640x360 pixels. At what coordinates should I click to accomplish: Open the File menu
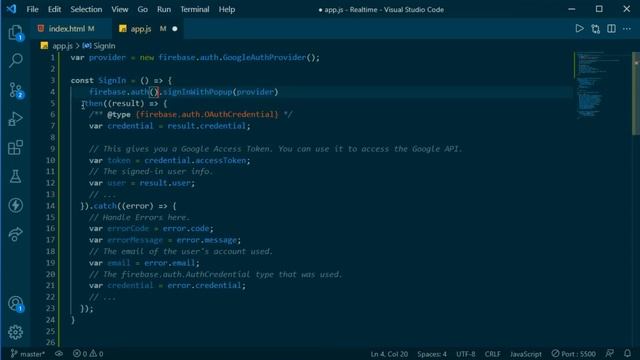(32, 9)
